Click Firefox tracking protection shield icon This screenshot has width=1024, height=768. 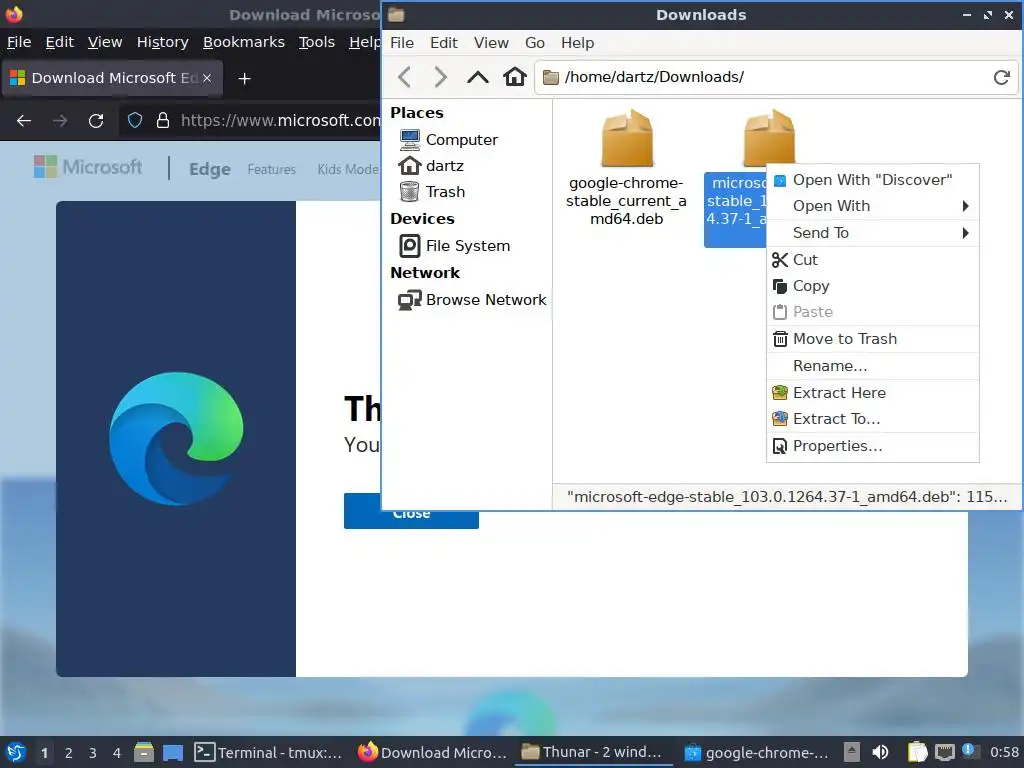tap(135, 120)
